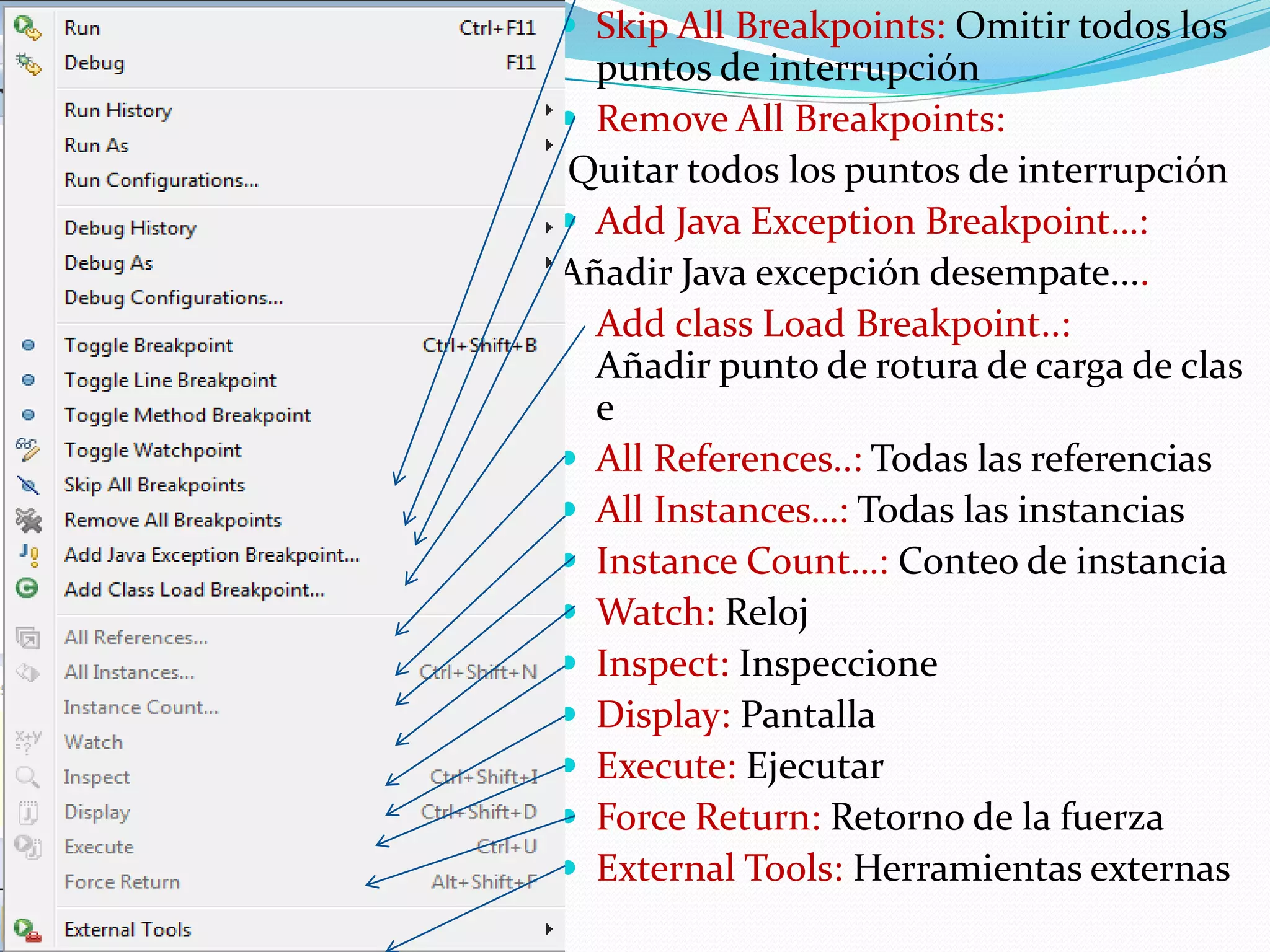
Task: Click 'Add class Load Breakpoint..:' slide heading
Action: pos(833,324)
